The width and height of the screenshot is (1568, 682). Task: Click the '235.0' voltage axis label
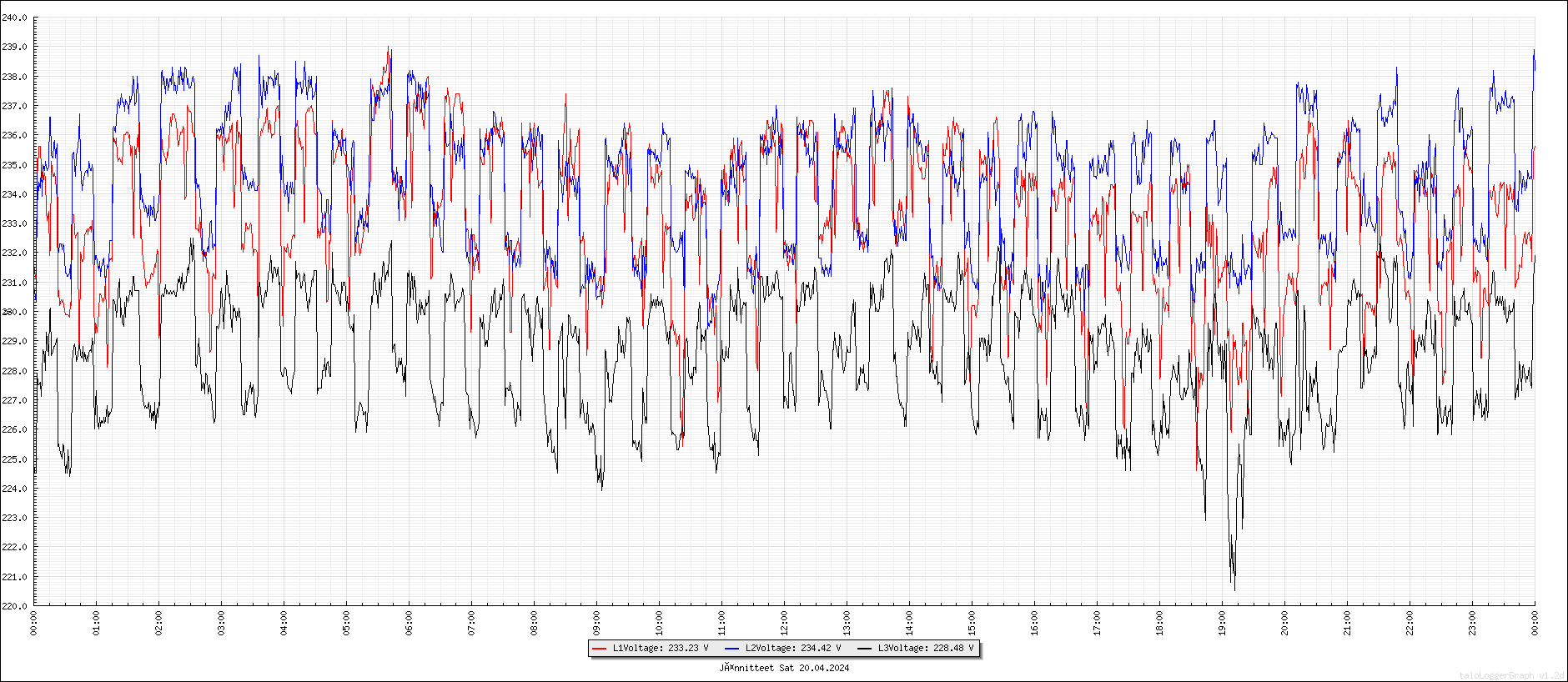14,165
